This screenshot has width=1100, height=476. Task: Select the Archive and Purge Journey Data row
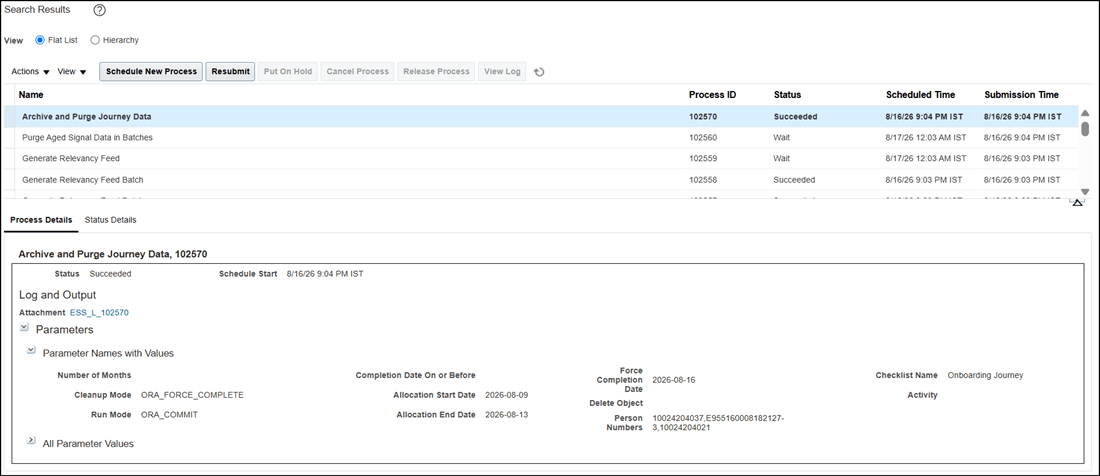tap(541, 116)
